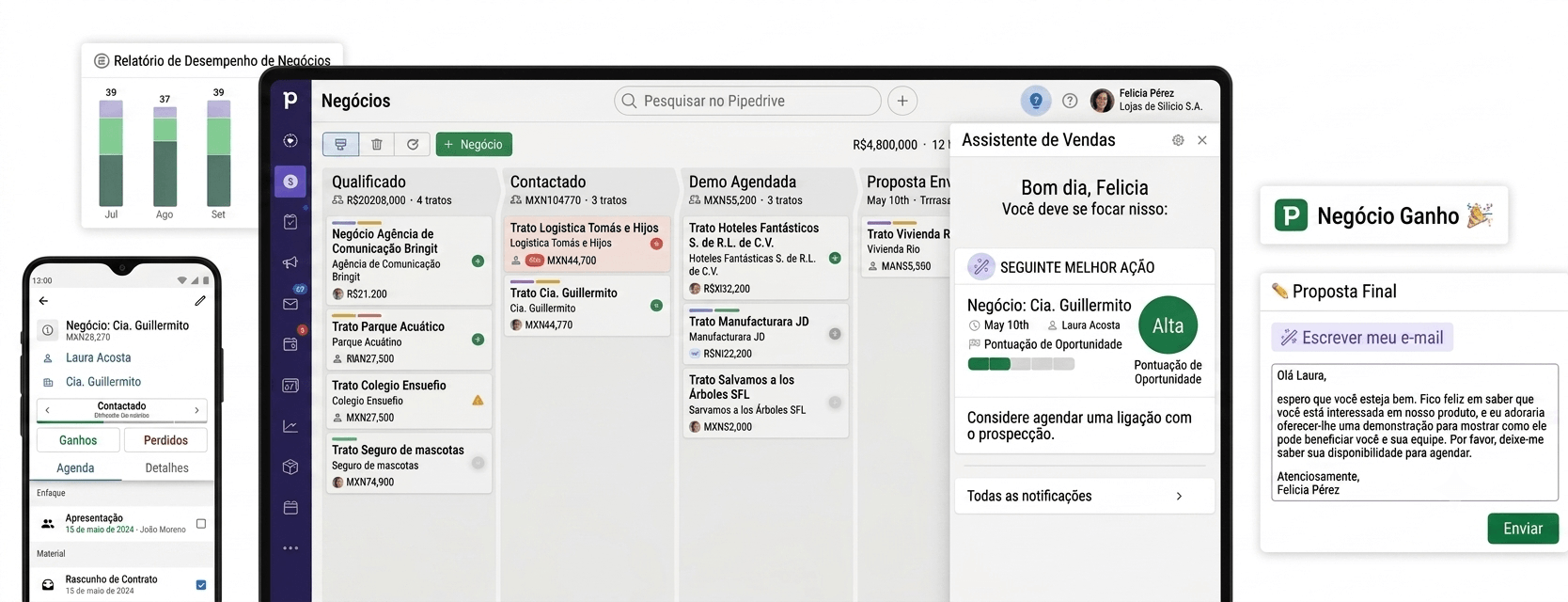Viewport: 1568px width, 602px height.
Task: Switch to Agenda tab on phone
Action: click(x=75, y=467)
